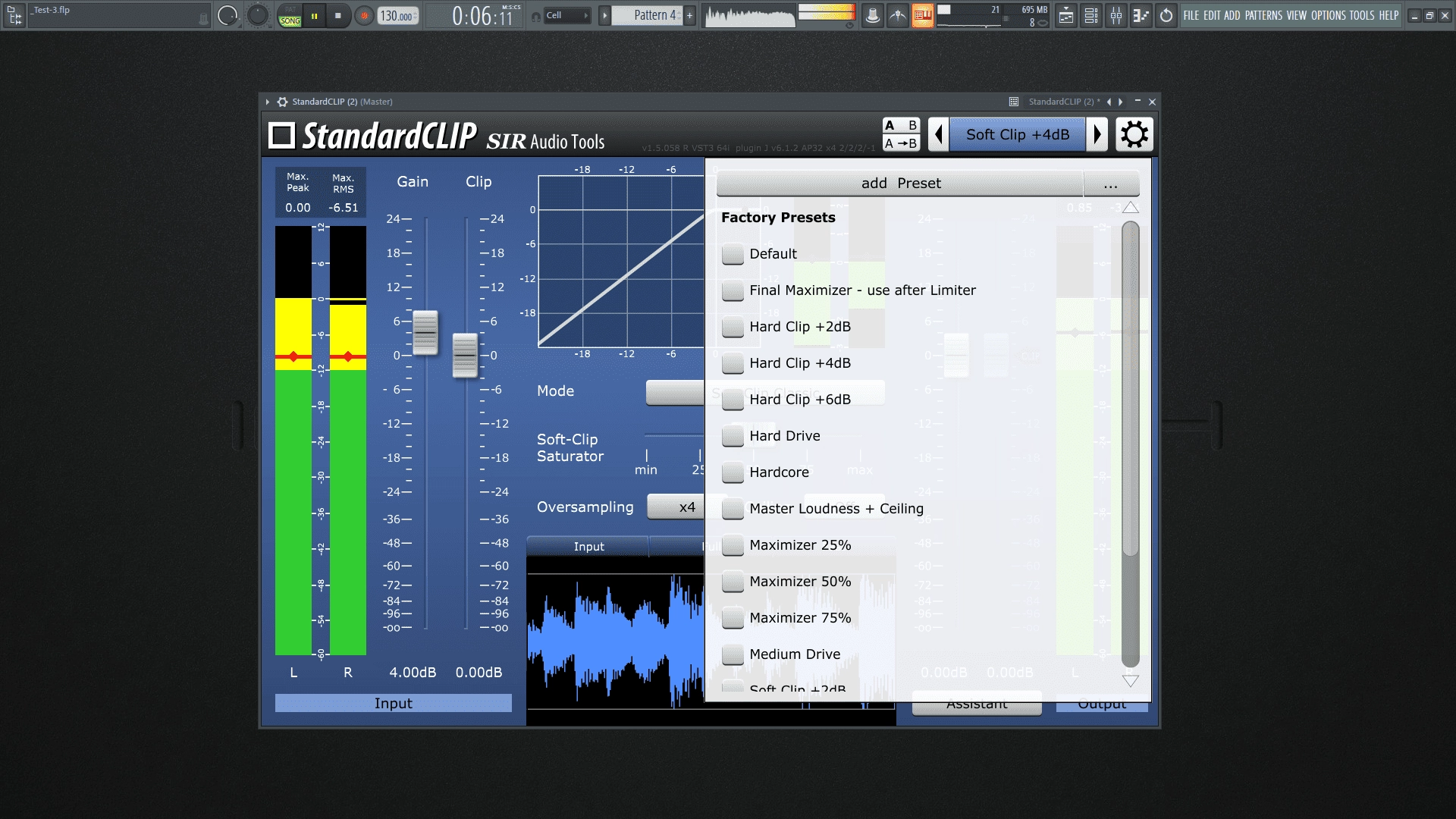Open the Cell snap dropdown
Screen dimensions: 1456x819
pos(567,15)
